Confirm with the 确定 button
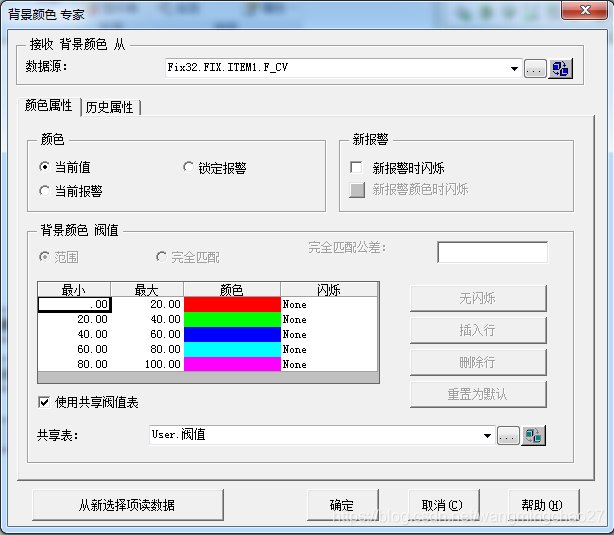This screenshot has width=614, height=535. coord(342,505)
